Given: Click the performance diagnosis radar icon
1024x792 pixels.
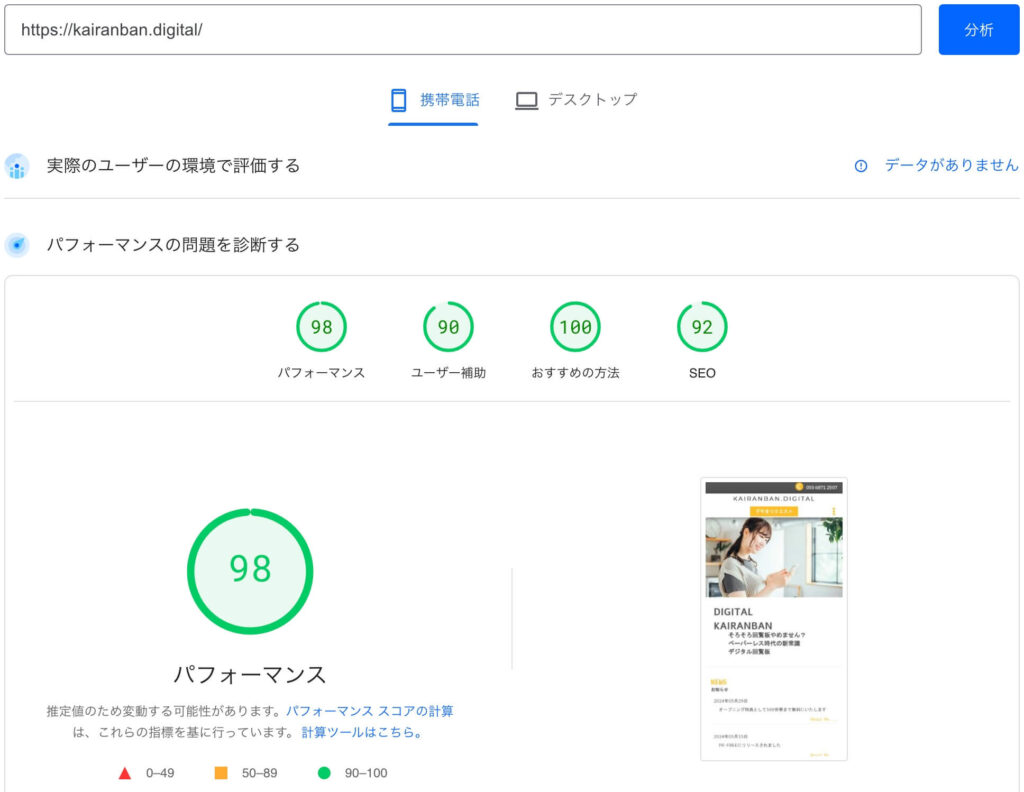Looking at the screenshot, I should [x=17, y=245].
